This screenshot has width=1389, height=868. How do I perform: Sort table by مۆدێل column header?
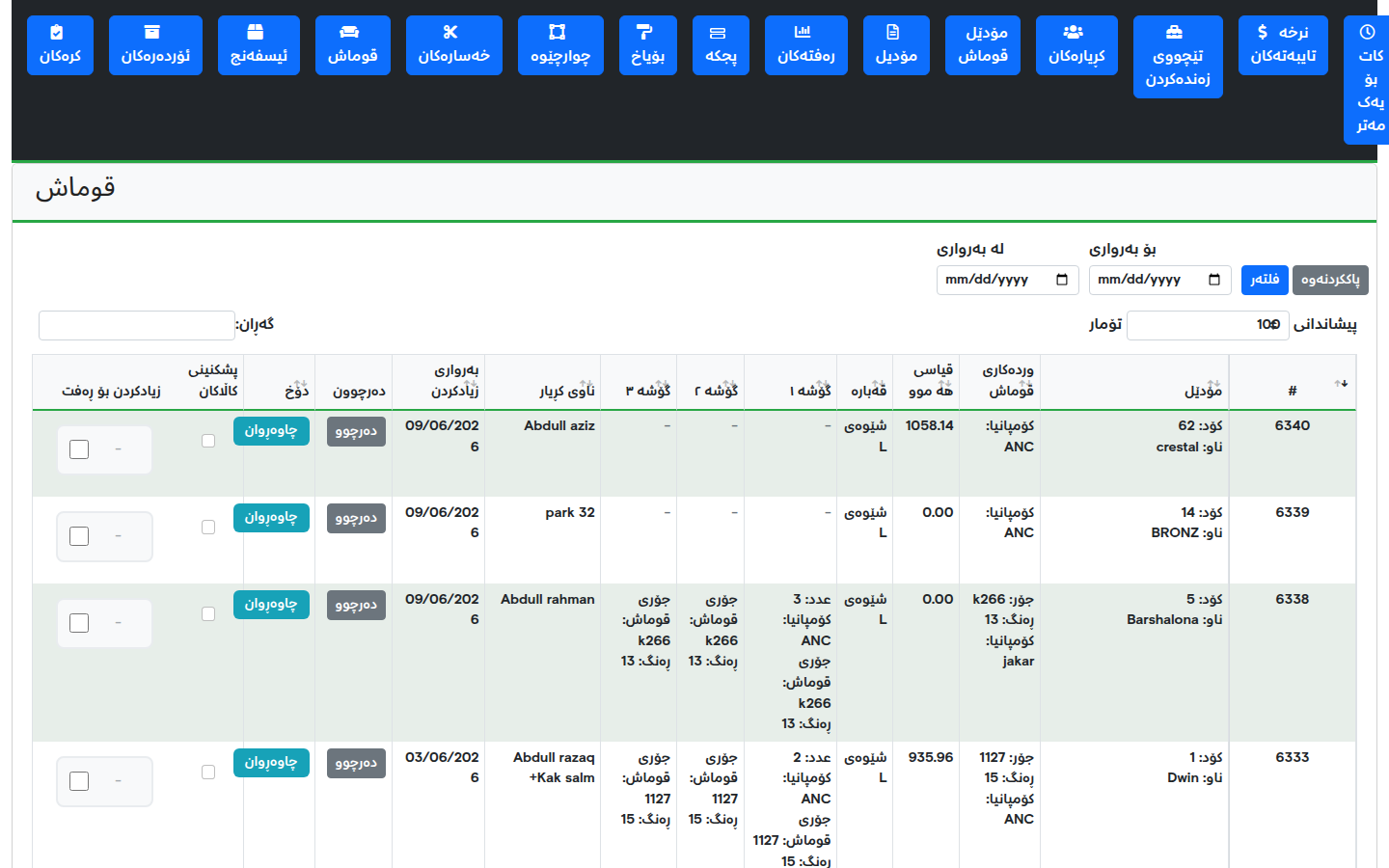tap(1134, 383)
